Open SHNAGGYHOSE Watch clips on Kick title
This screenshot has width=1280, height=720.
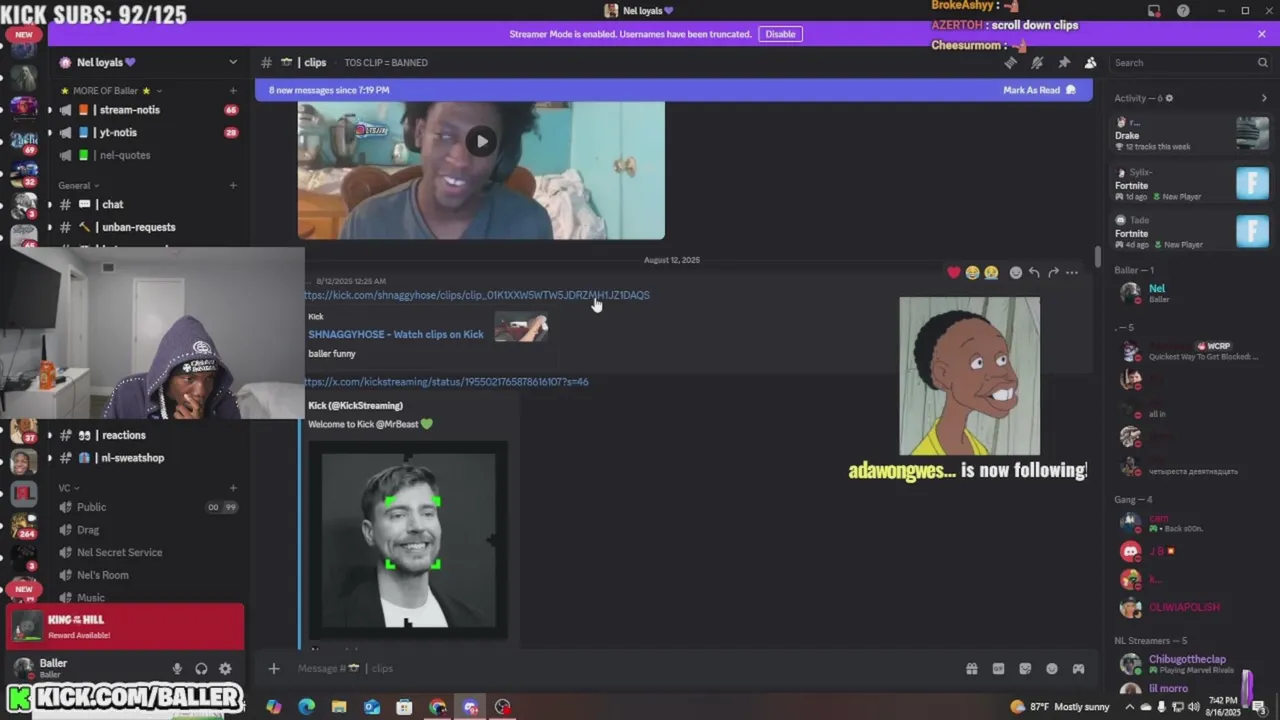(x=396, y=334)
